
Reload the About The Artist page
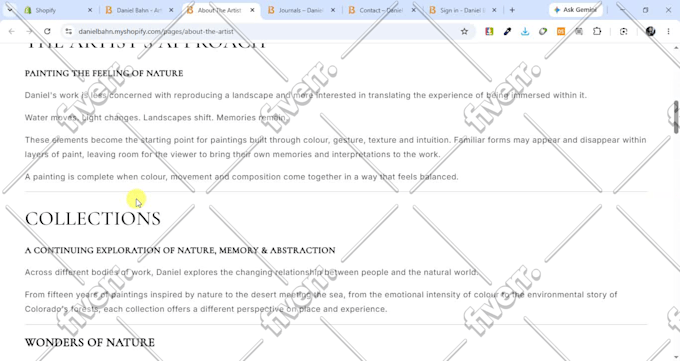click(x=47, y=31)
